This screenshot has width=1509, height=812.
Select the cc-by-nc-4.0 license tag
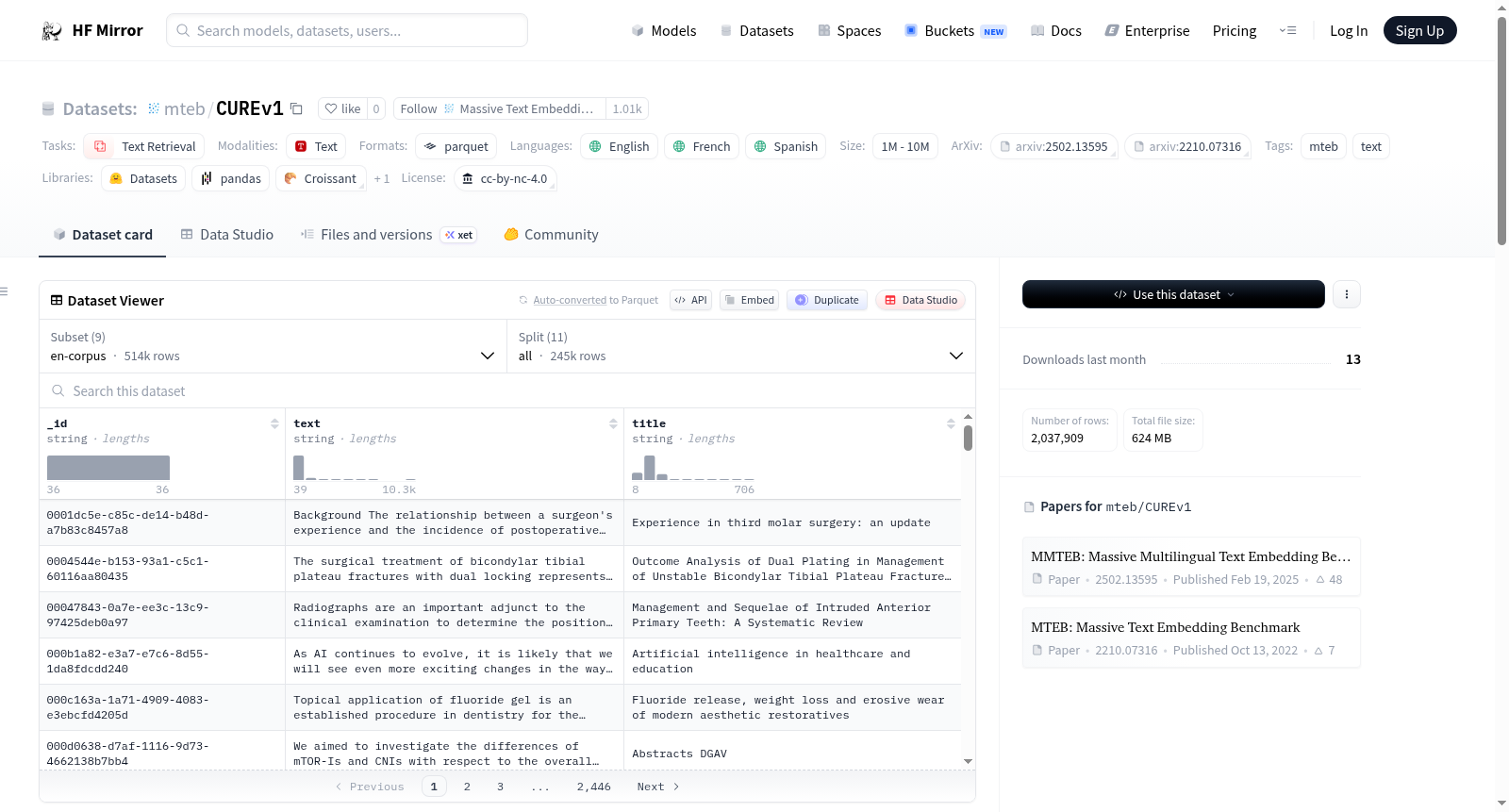(505, 178)
